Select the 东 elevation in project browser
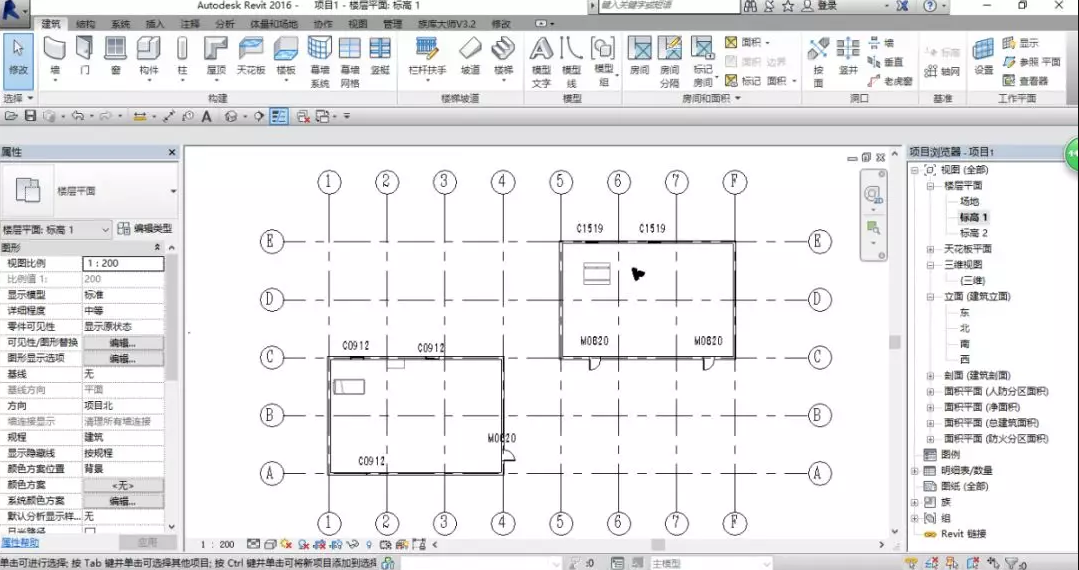The height and width of the screenshot is (570, 1079). pyautogui.click(x=964, y=312)
